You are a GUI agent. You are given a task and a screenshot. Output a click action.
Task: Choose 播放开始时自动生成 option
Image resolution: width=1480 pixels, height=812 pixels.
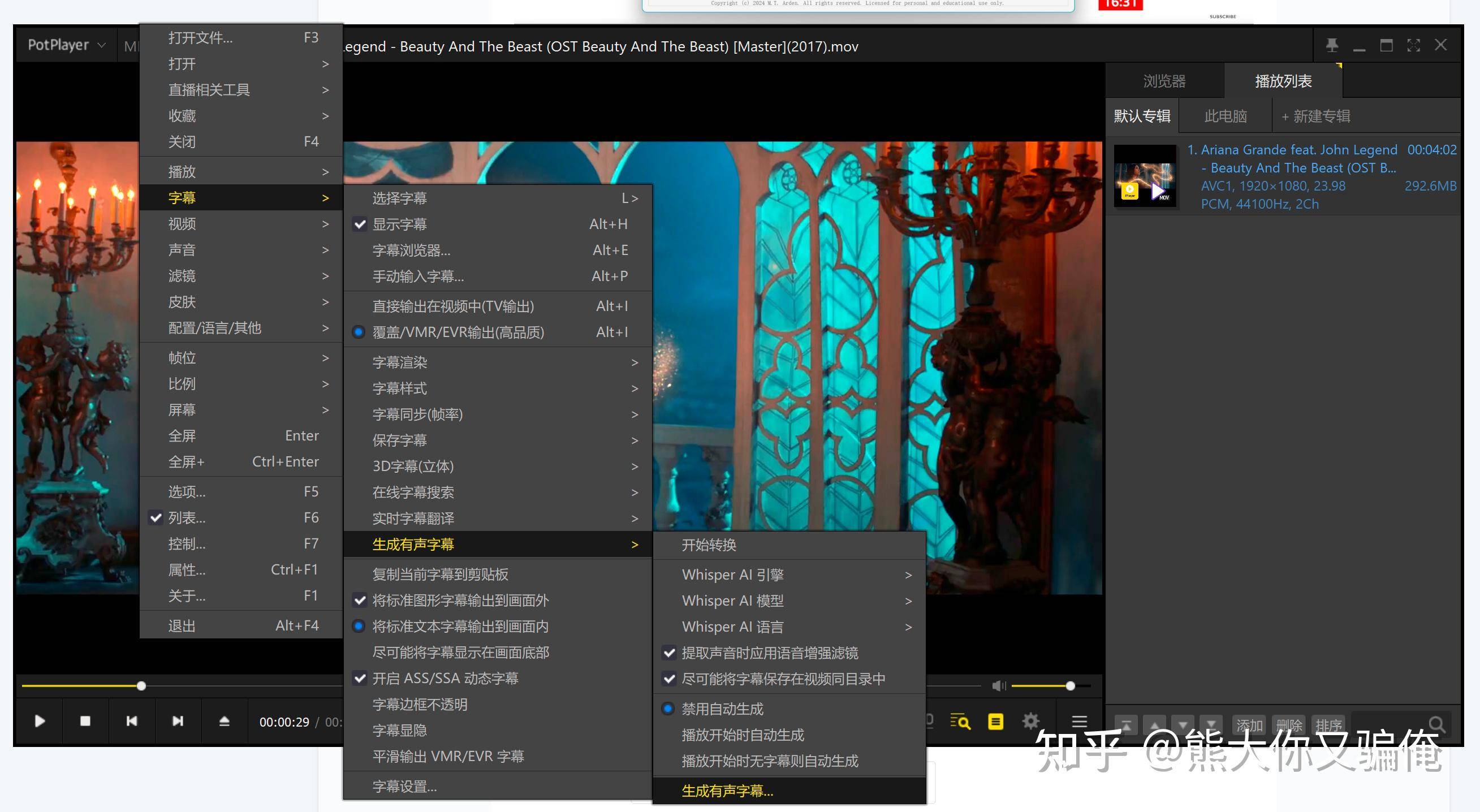point(789,735)
